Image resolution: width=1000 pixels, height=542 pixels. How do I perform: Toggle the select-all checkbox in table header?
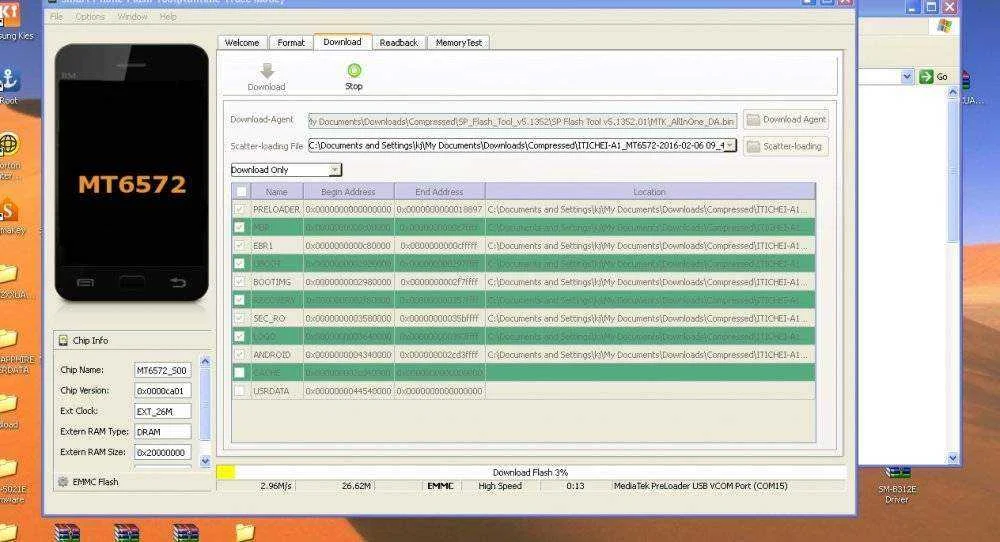click(x=241, y=191)
